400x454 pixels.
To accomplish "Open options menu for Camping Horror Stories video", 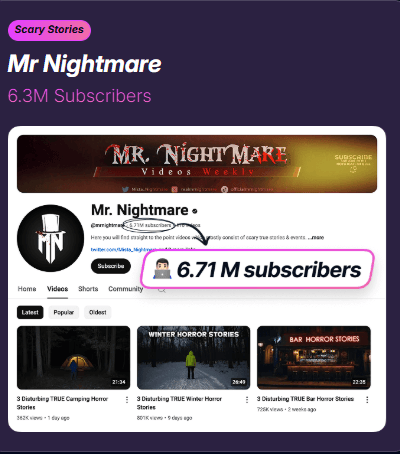I will coord(127,400).
